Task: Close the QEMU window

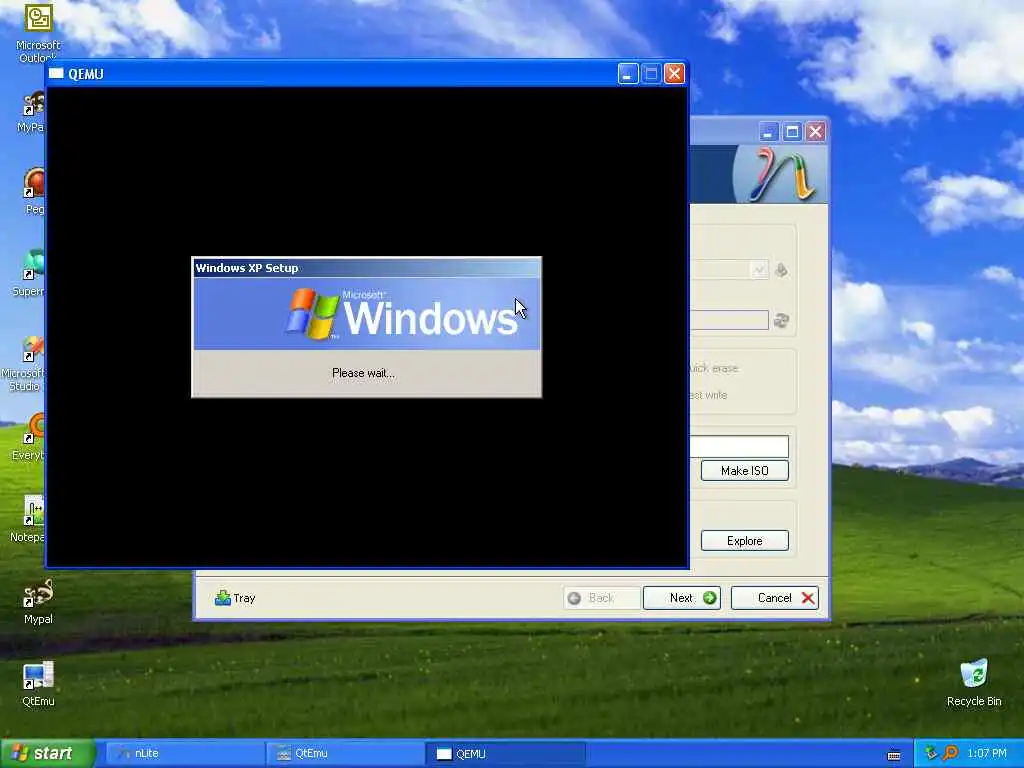Action: pyautogui.click(x=674, y=74)
